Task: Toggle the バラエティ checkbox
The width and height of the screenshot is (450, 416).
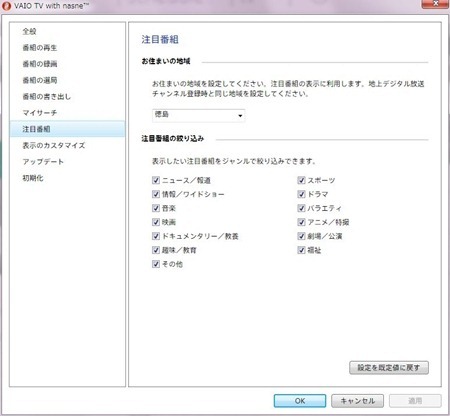Action: coord(301,208)
